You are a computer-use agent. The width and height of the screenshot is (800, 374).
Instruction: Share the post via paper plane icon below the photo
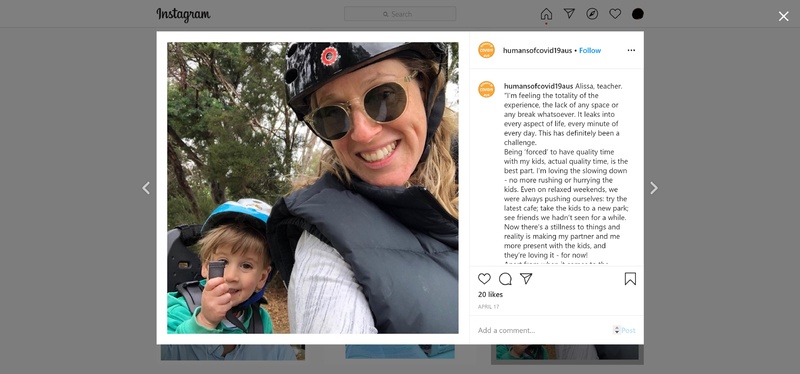click(x=526, y=279)
